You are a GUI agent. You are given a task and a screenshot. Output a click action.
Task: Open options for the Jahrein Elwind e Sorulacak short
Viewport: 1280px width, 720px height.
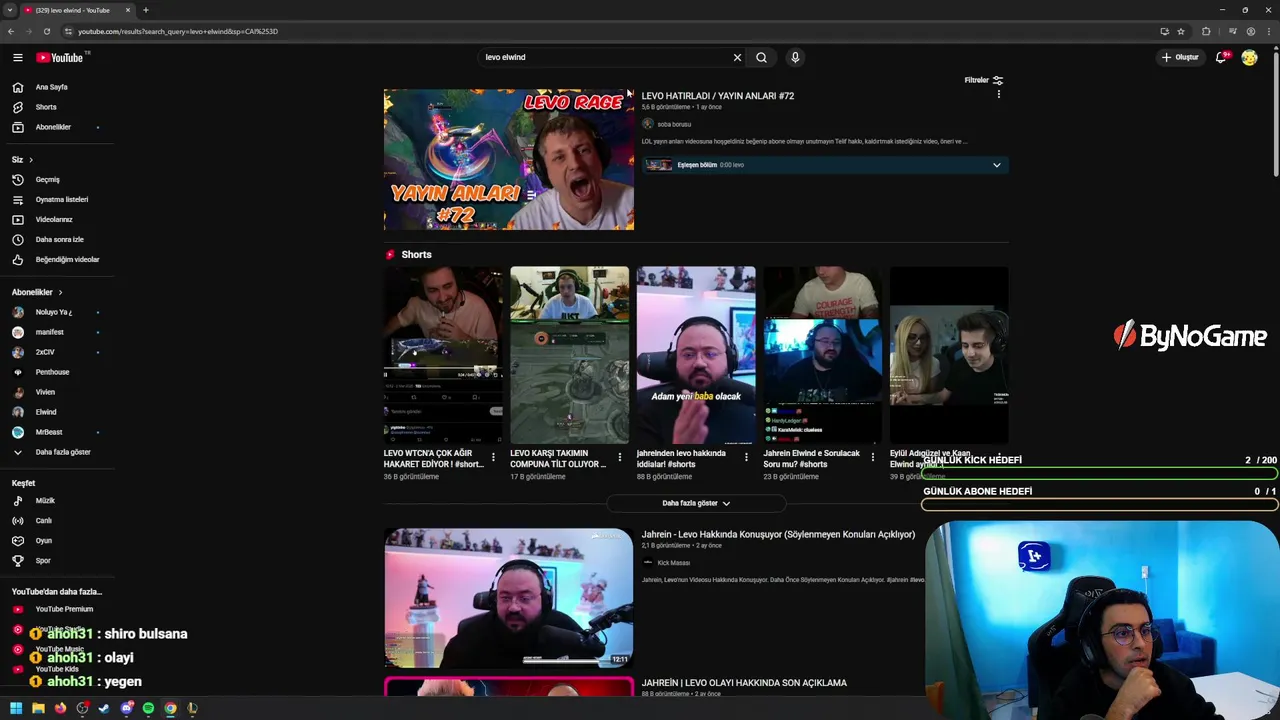tap(872, 457)
